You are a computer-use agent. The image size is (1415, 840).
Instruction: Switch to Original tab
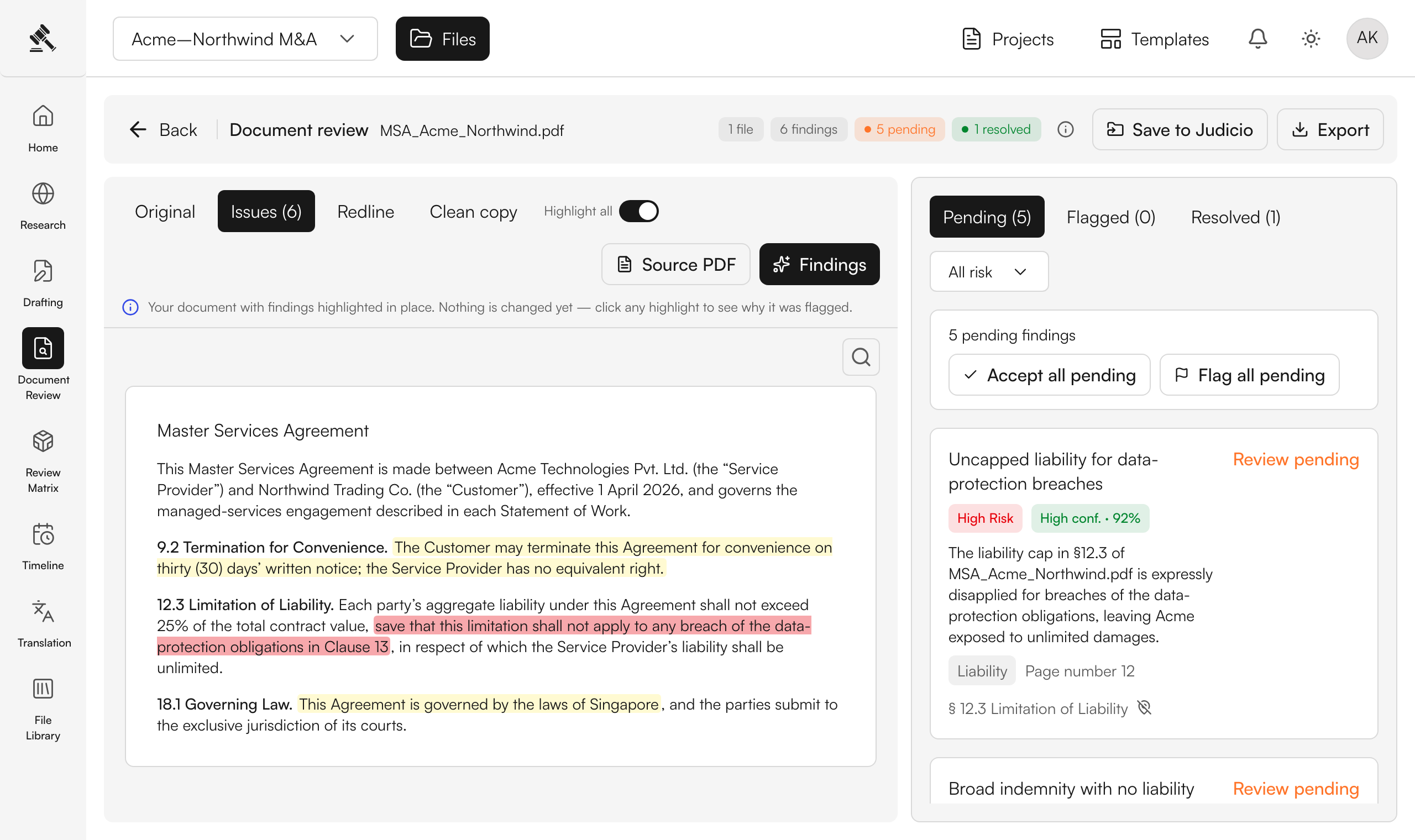165,211
